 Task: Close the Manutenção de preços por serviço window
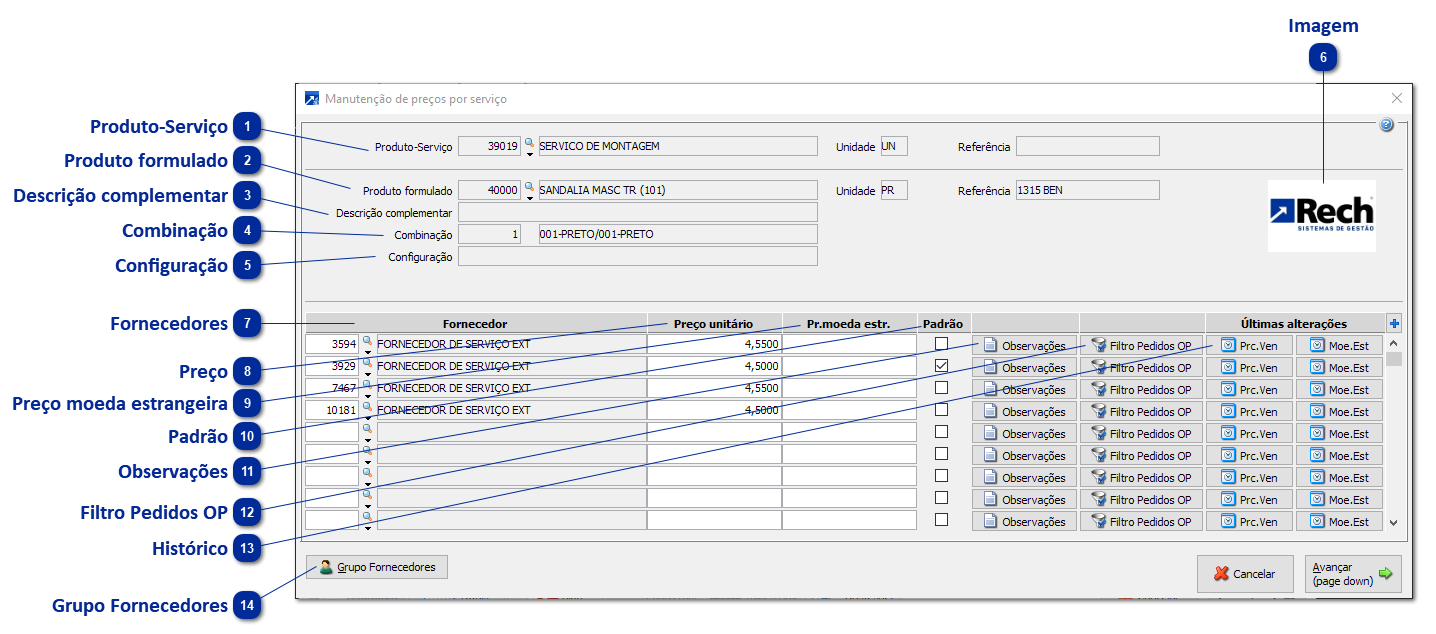click(x=1397, y=98)
